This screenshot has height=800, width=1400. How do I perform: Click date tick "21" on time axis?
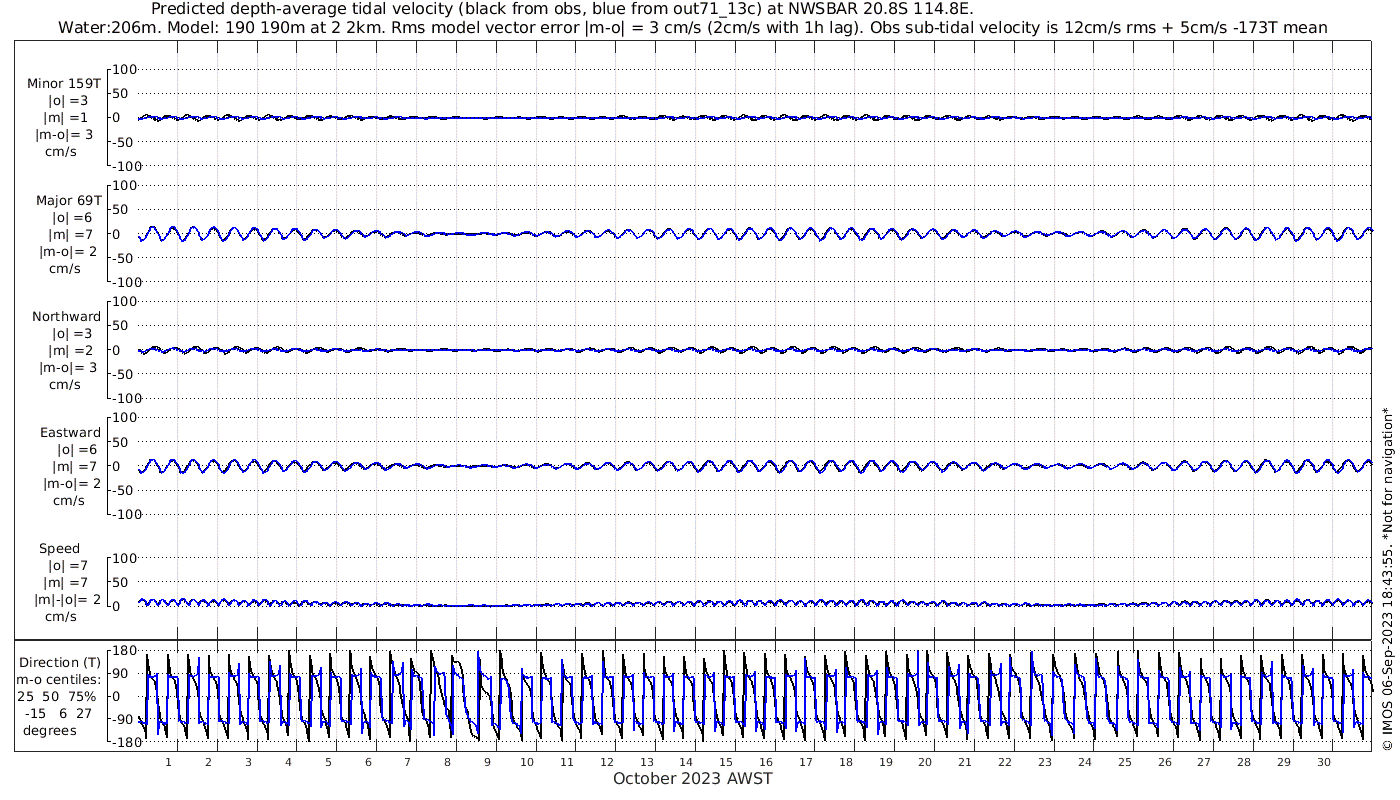click(965, 762)
